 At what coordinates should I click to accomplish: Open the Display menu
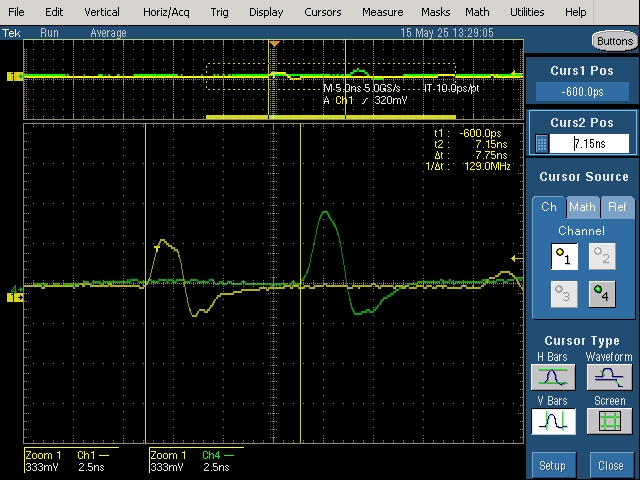tap(266, 12)
